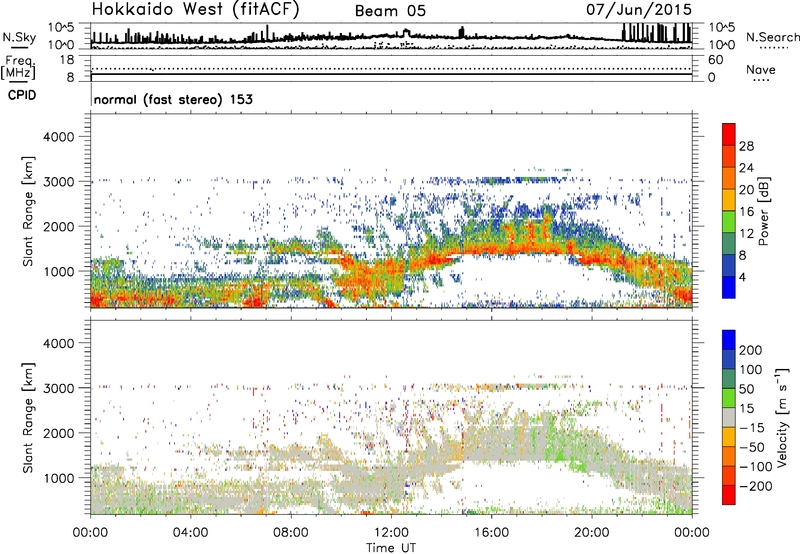This screenshot has width=800, height=554.
Task: Click the '-200' velocity colorbar tick value
Action: coord(756,486)
